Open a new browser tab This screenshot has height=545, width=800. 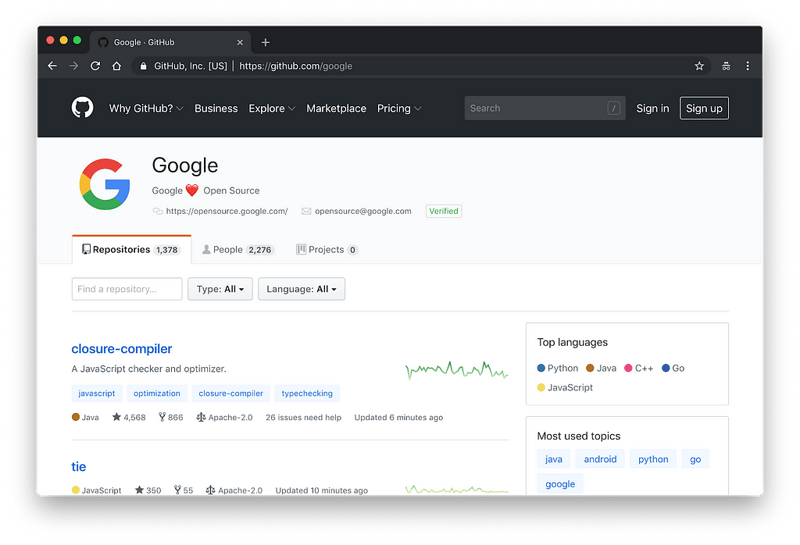point(265,42)
